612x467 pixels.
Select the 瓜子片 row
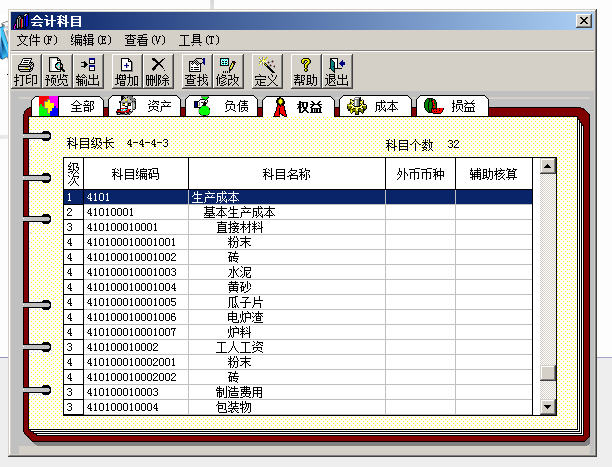click(x=298, y=302)
